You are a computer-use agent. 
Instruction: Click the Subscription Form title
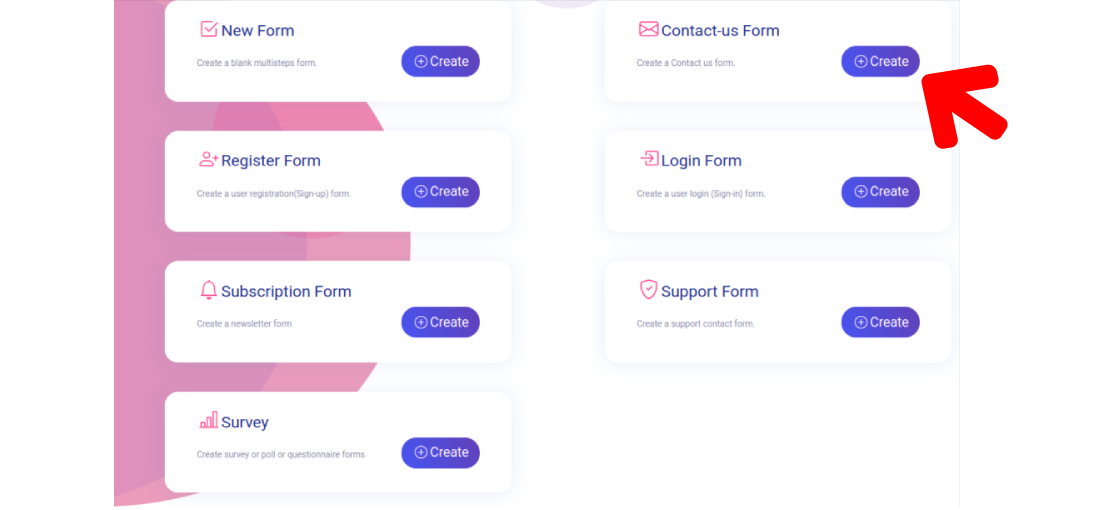[286, 292]
